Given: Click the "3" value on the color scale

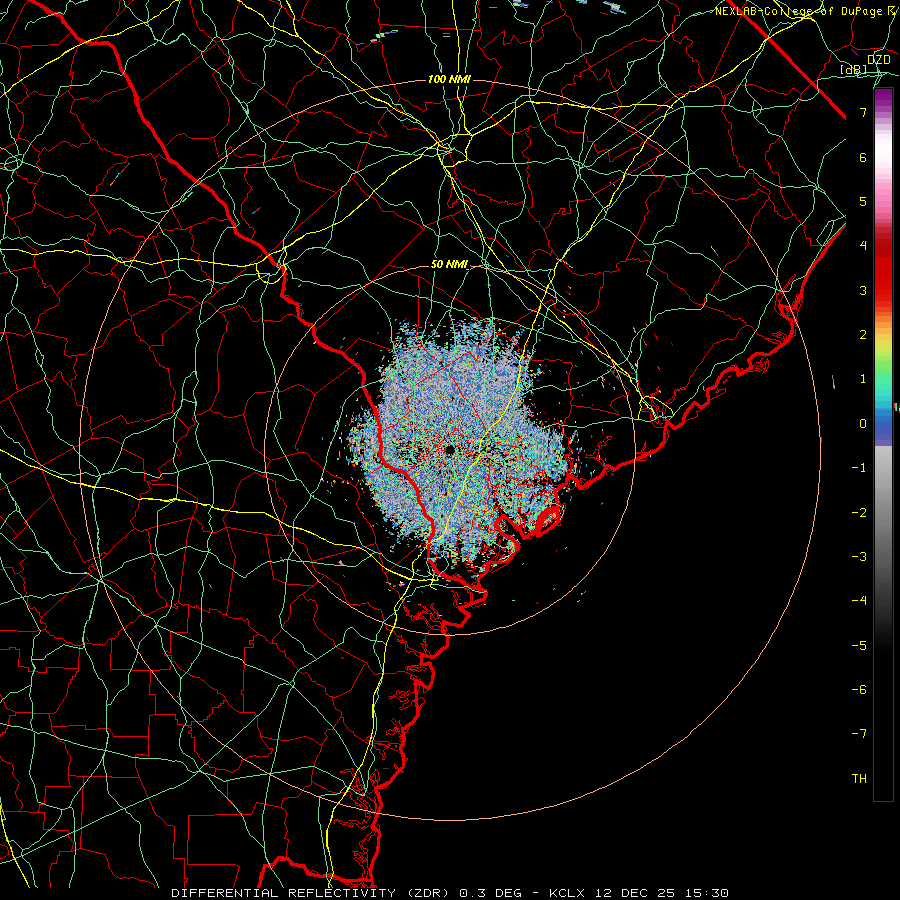Looking at the screenshot, I should coord(863,290).
